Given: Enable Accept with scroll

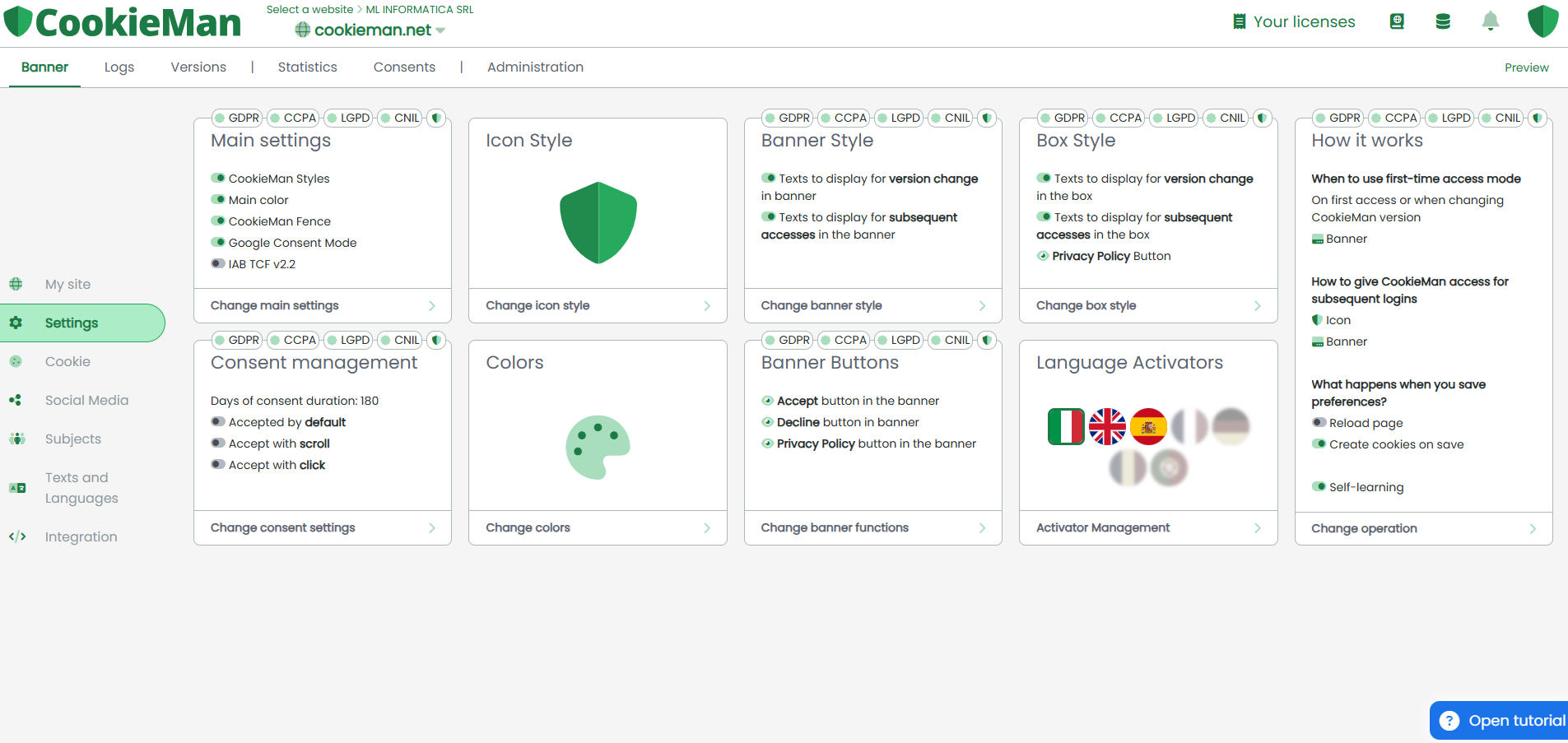Looking at the screenshot, I should coord(217,443).
